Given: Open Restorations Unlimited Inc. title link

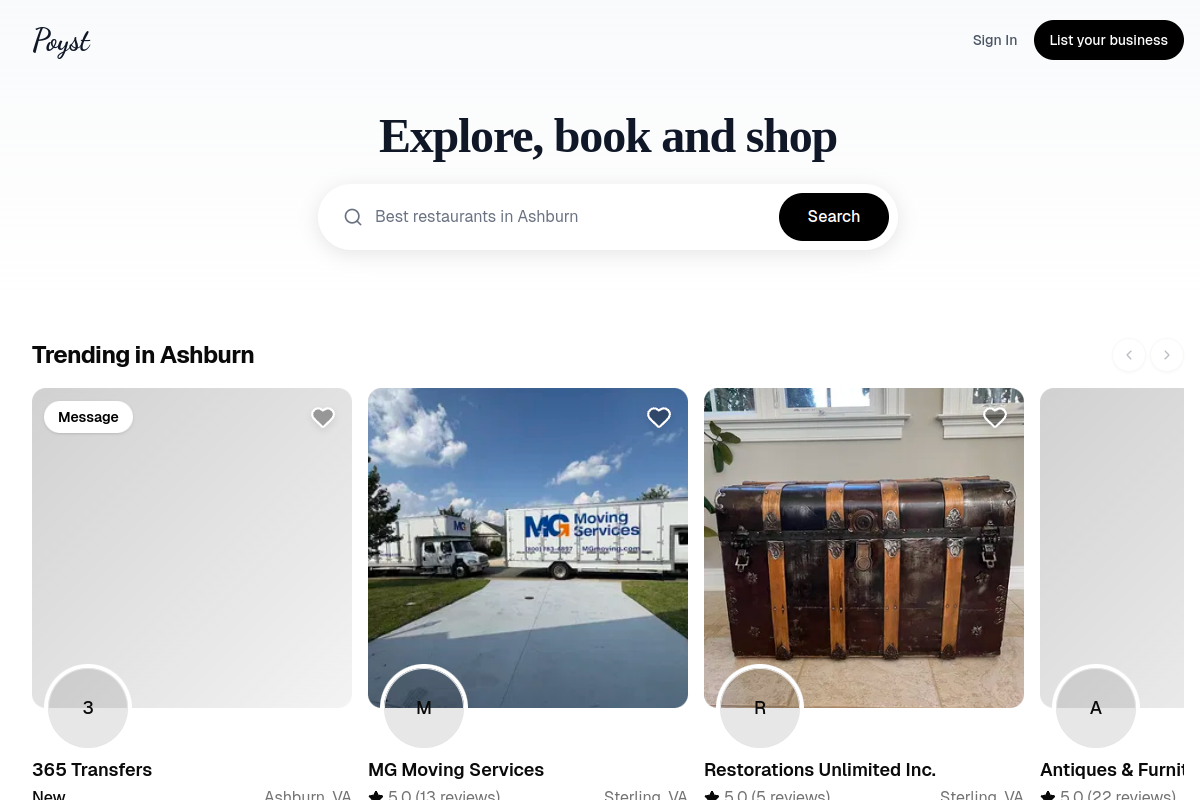Looking at the screenshot, I should (x=820, y=770).
